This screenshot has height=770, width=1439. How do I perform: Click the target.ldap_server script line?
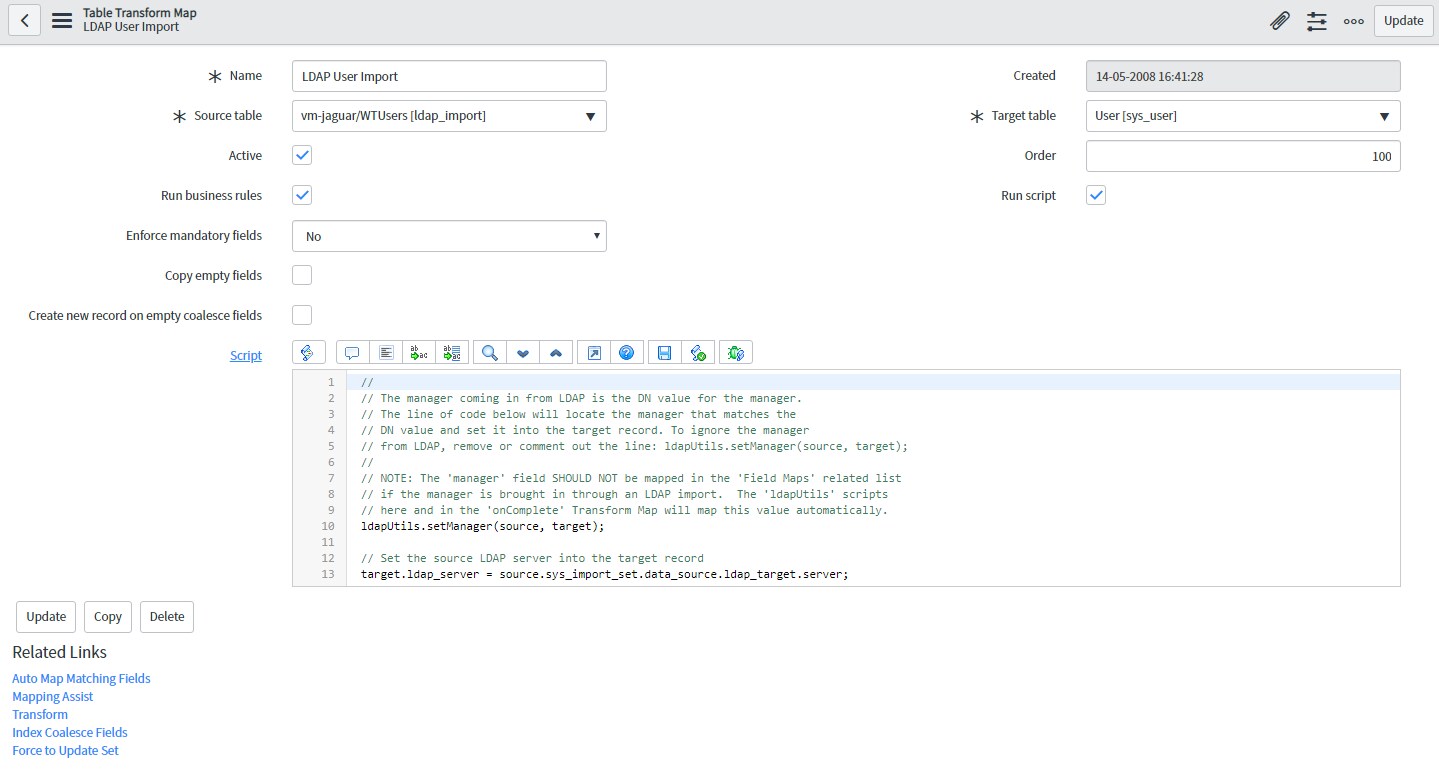click(x=604, y=574)
